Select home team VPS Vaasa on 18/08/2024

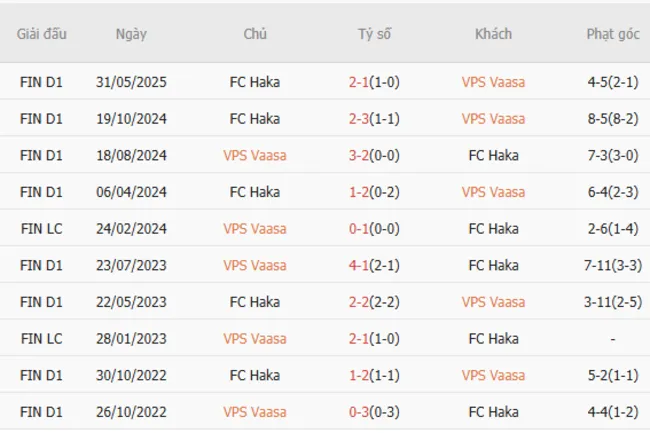pyautogui.click(x=255, y=155)
